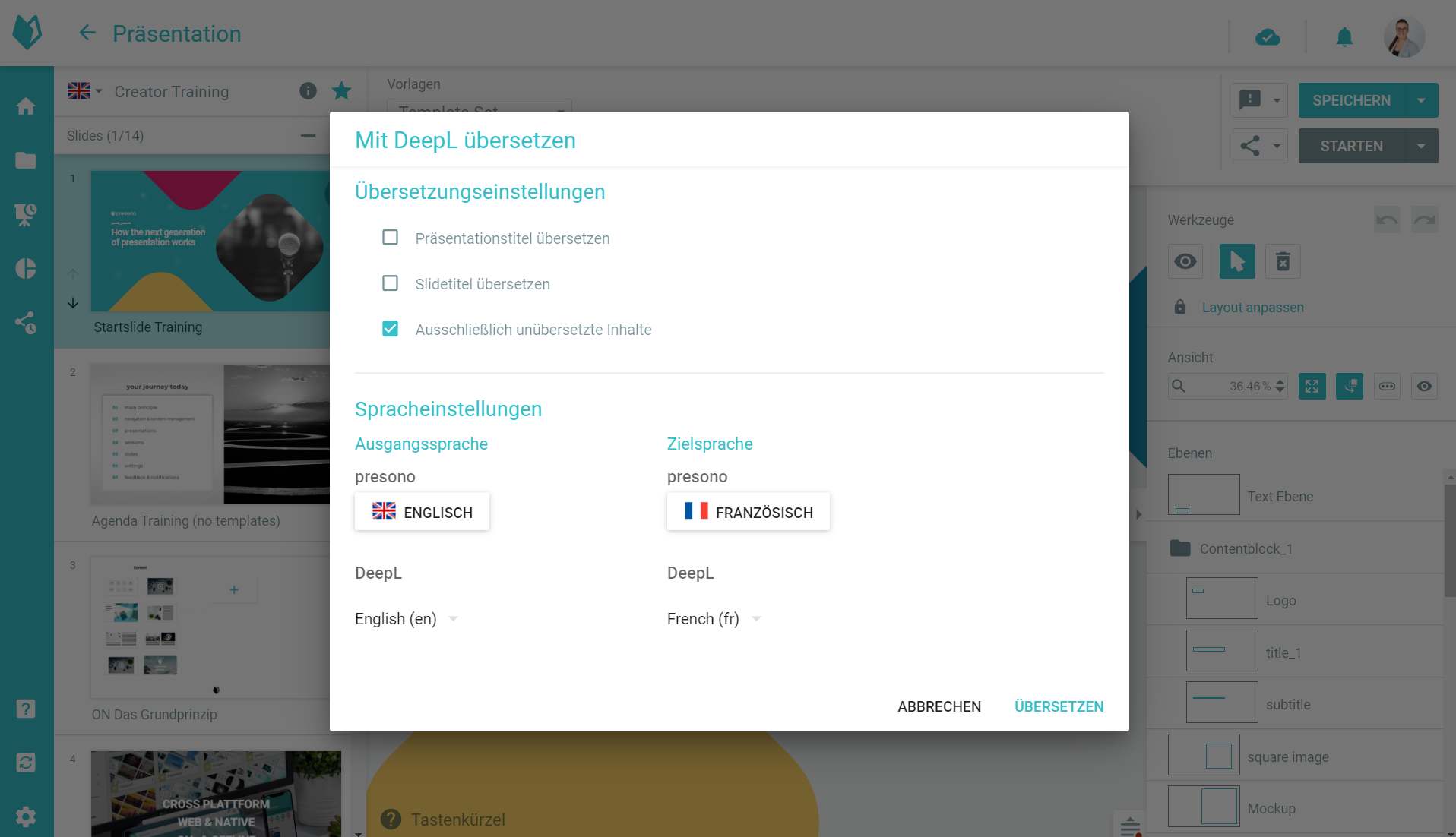Click the sync refresh sidebar icon
The height and width of the screenshot is (837, 1456).
click(26, 763)
